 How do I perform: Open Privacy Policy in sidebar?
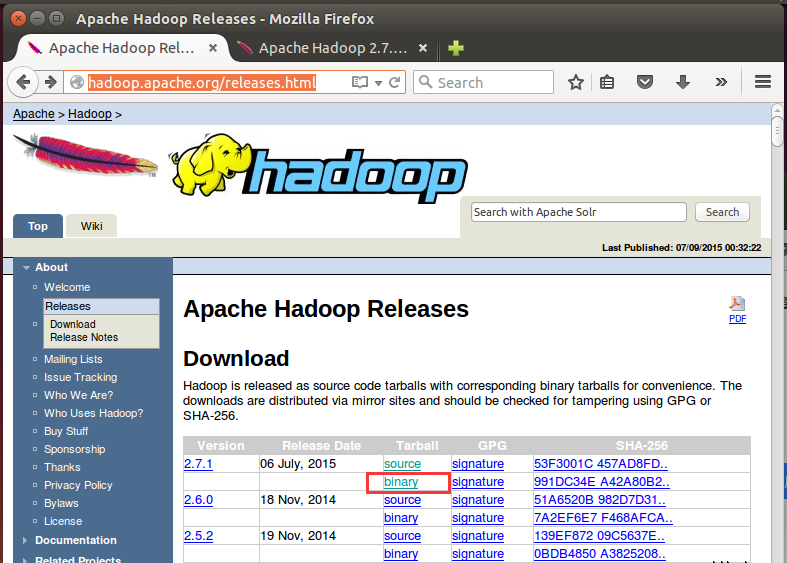pyautogui.click(x=78, y=486)
